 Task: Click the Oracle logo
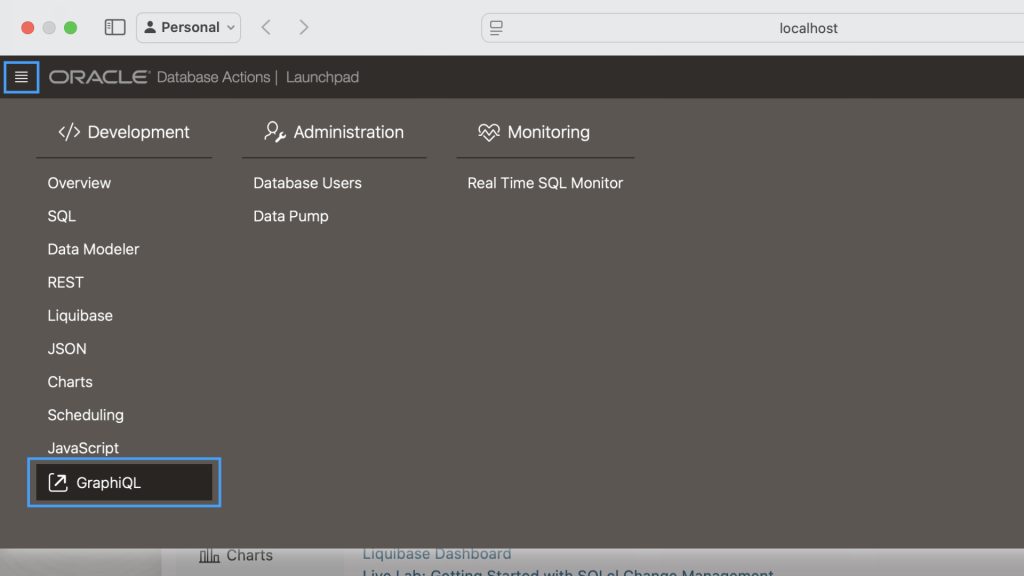99,77
